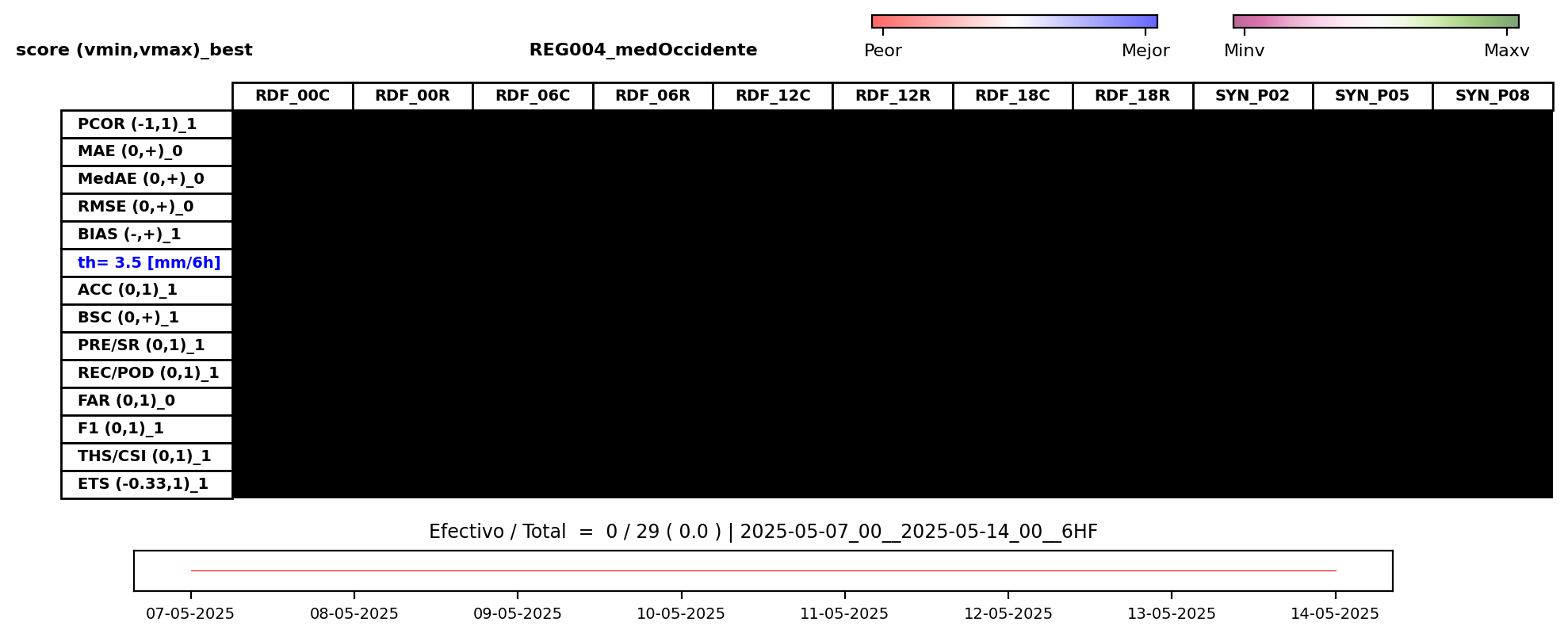The height and width of the screenshot is (637, 1568).
Task: Click the SYN_P02 column header
Action: (1252, 97)
